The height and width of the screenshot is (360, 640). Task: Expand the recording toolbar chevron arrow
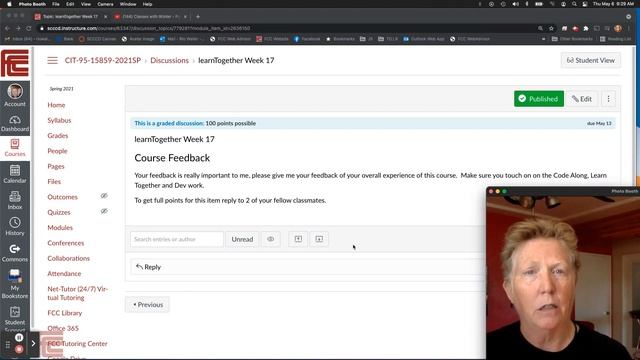(x=33, y=343)
